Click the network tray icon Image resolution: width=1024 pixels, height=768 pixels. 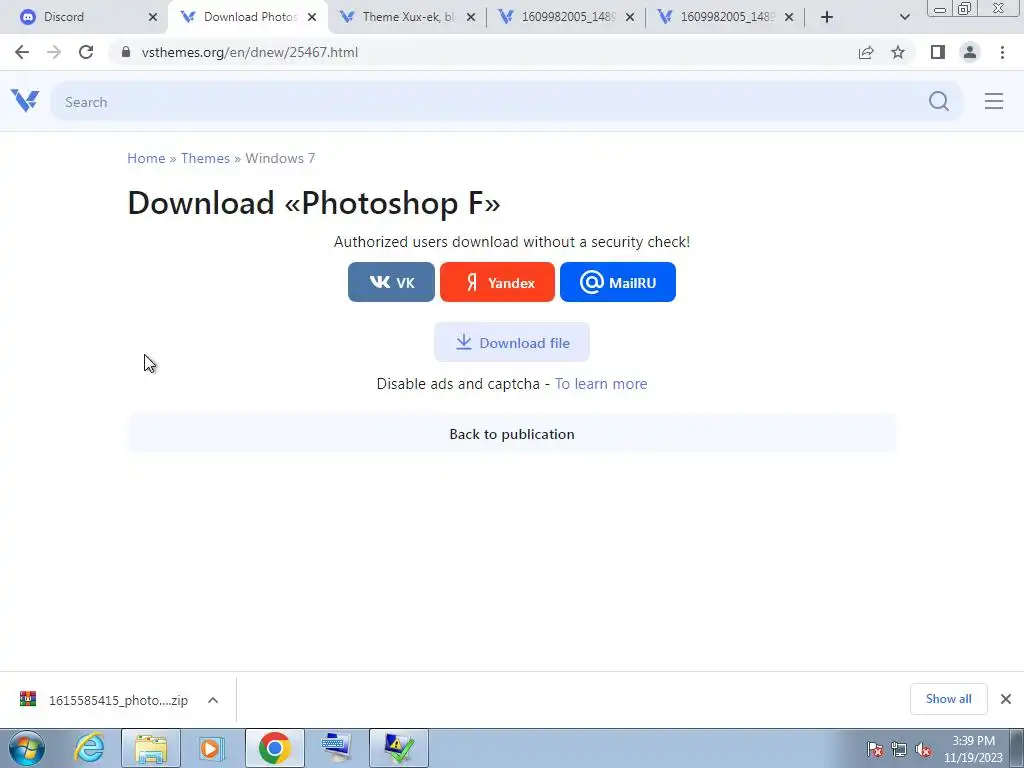[x=899, y=749]
